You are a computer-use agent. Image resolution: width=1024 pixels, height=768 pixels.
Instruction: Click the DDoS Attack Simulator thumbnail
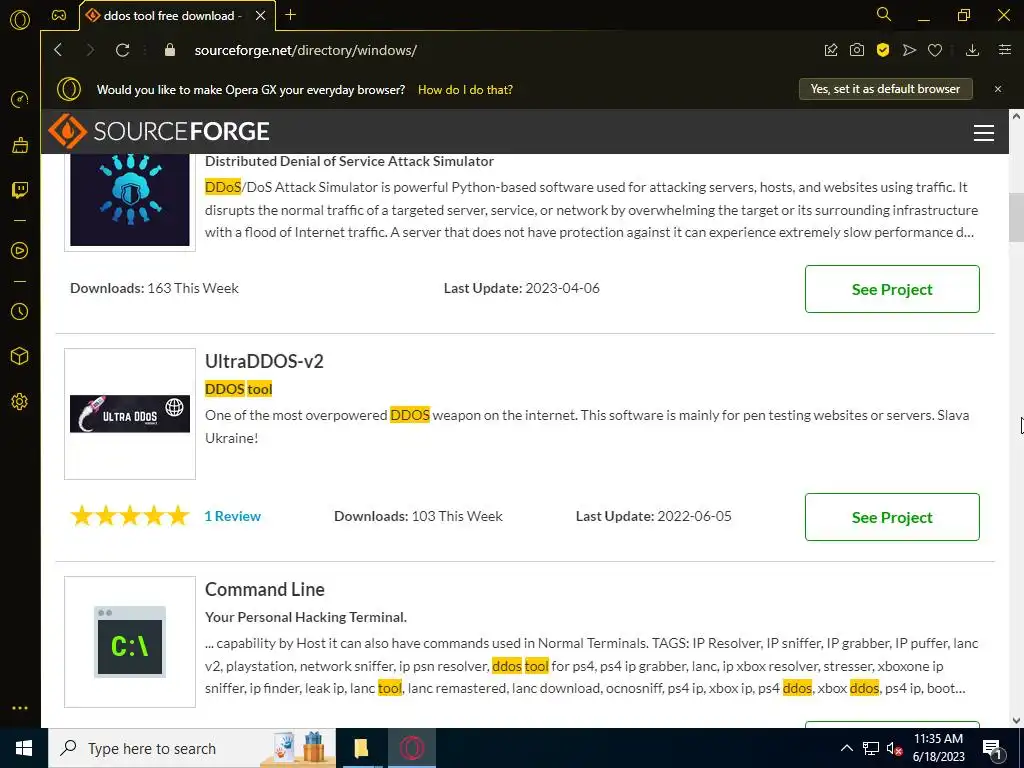(130, 200)
